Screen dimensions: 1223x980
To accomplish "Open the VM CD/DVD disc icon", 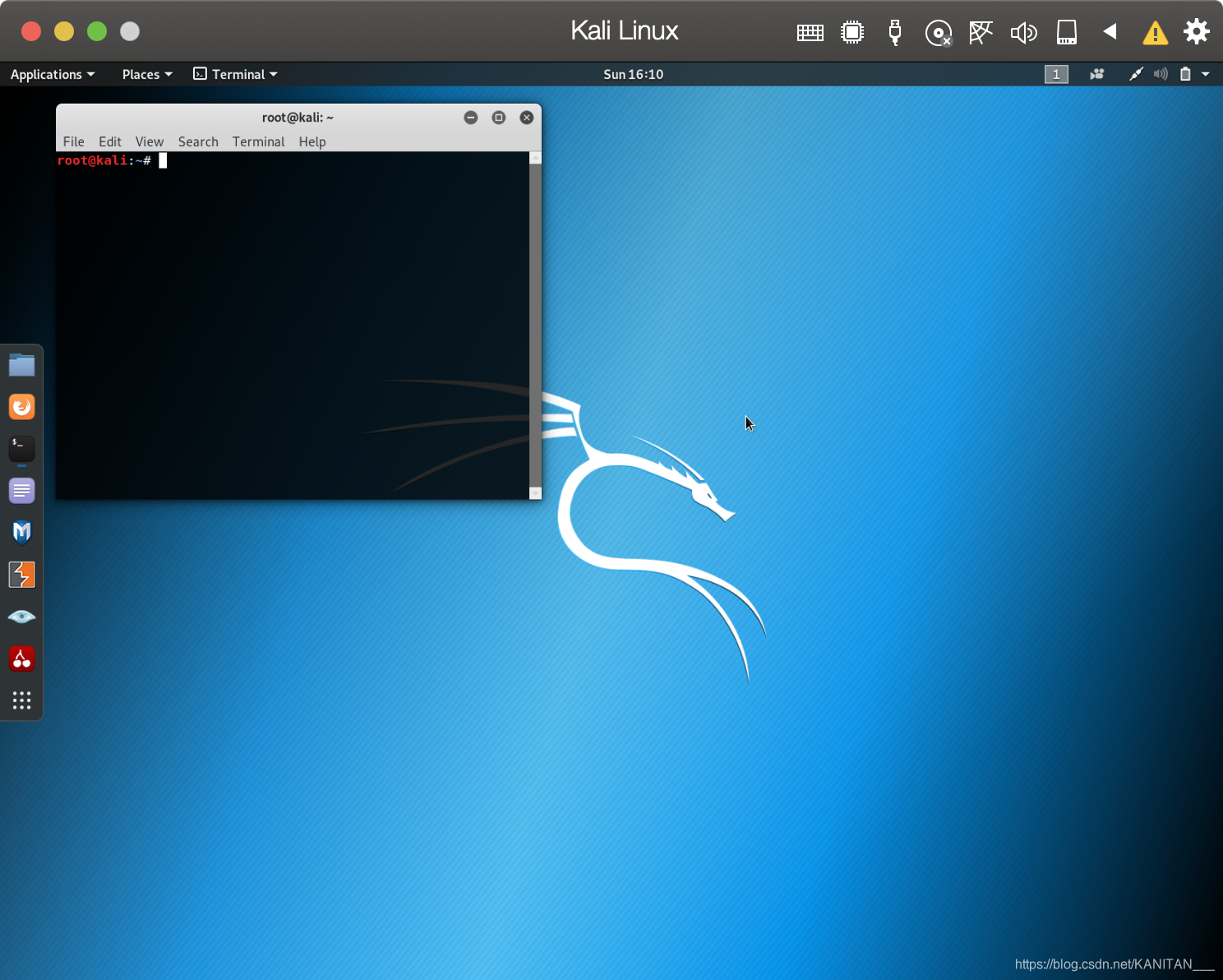I will click(x=938, y=33).
